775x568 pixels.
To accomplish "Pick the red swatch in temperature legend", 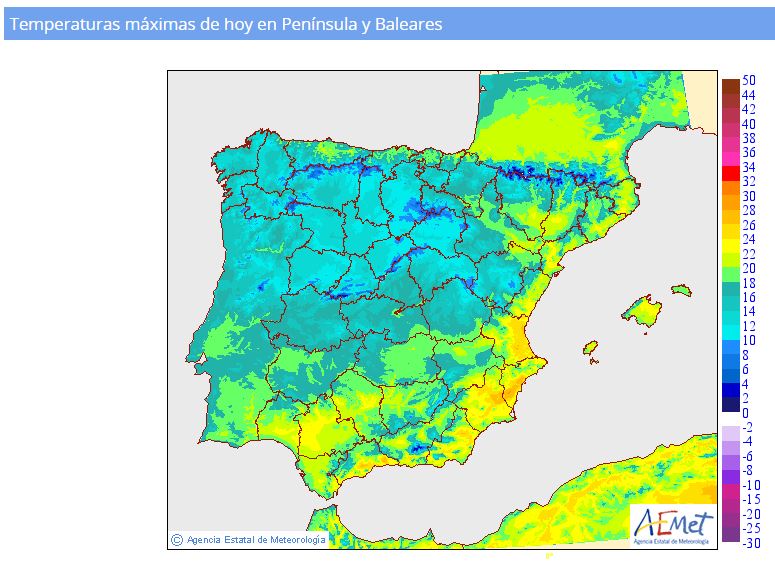I will [x=730, y=173].
